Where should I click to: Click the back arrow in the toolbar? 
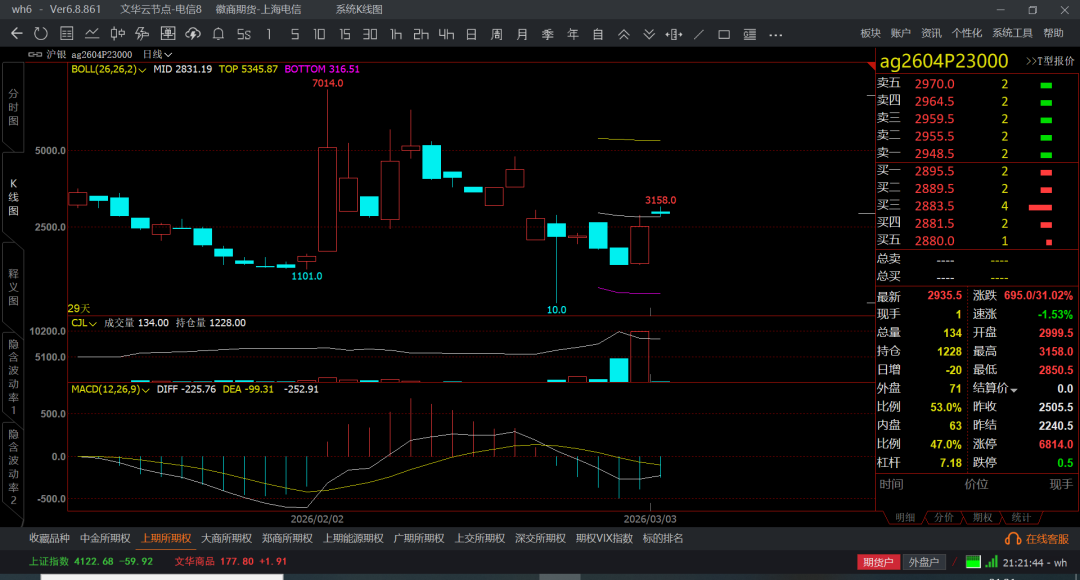16,33
